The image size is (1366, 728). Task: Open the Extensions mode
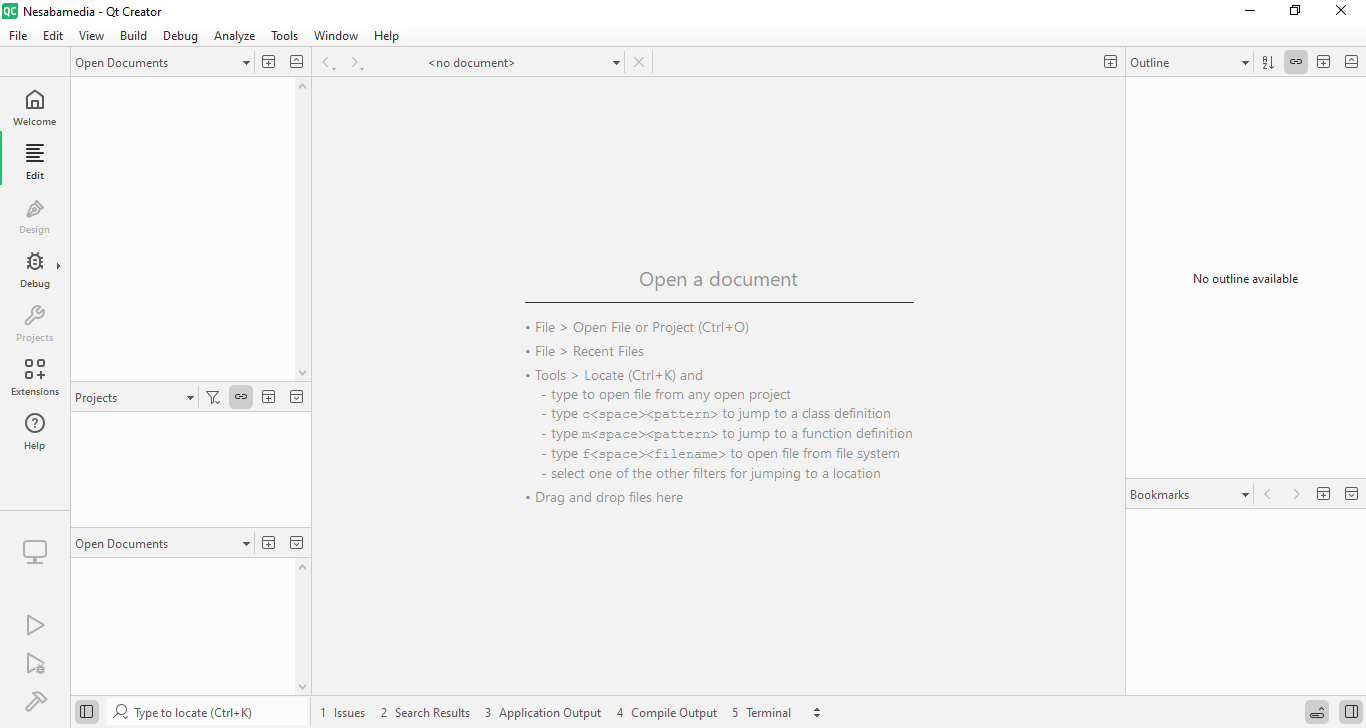pyautogui.click(x=35, y=377)
